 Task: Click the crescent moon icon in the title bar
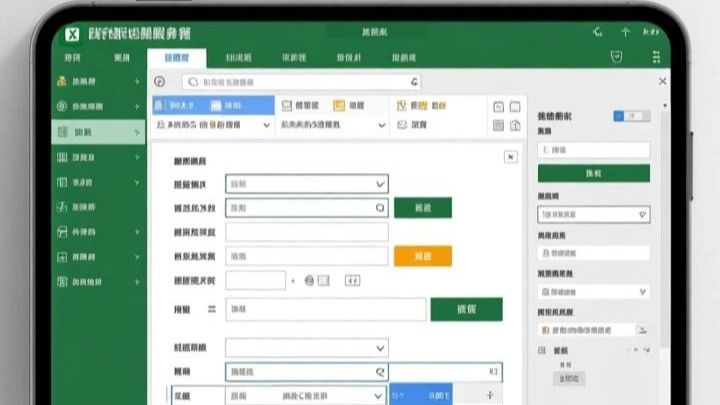pyautogui.click(x=597, y=32)
